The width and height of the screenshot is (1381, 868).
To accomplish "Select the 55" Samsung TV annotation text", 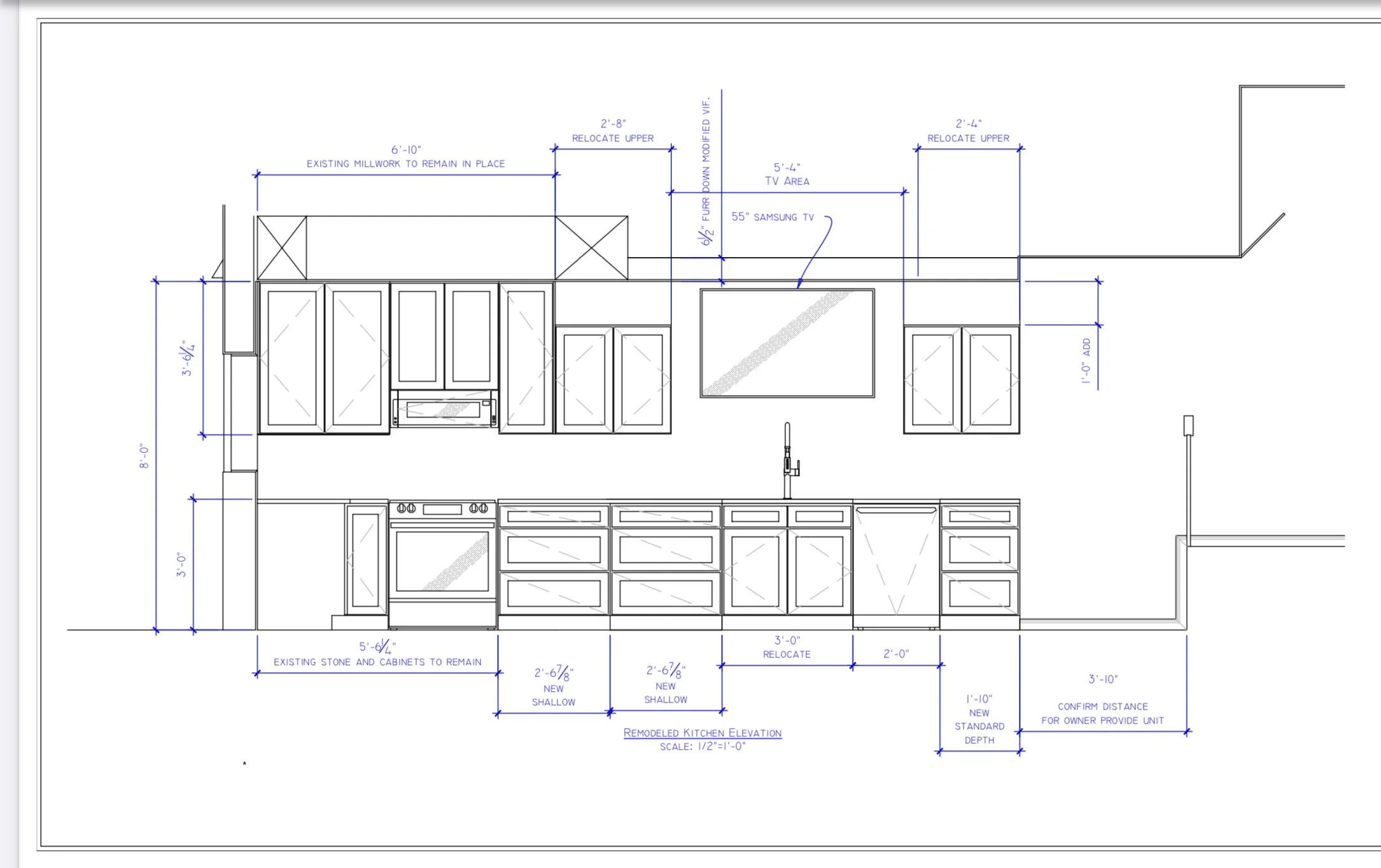I will (773, 217).
